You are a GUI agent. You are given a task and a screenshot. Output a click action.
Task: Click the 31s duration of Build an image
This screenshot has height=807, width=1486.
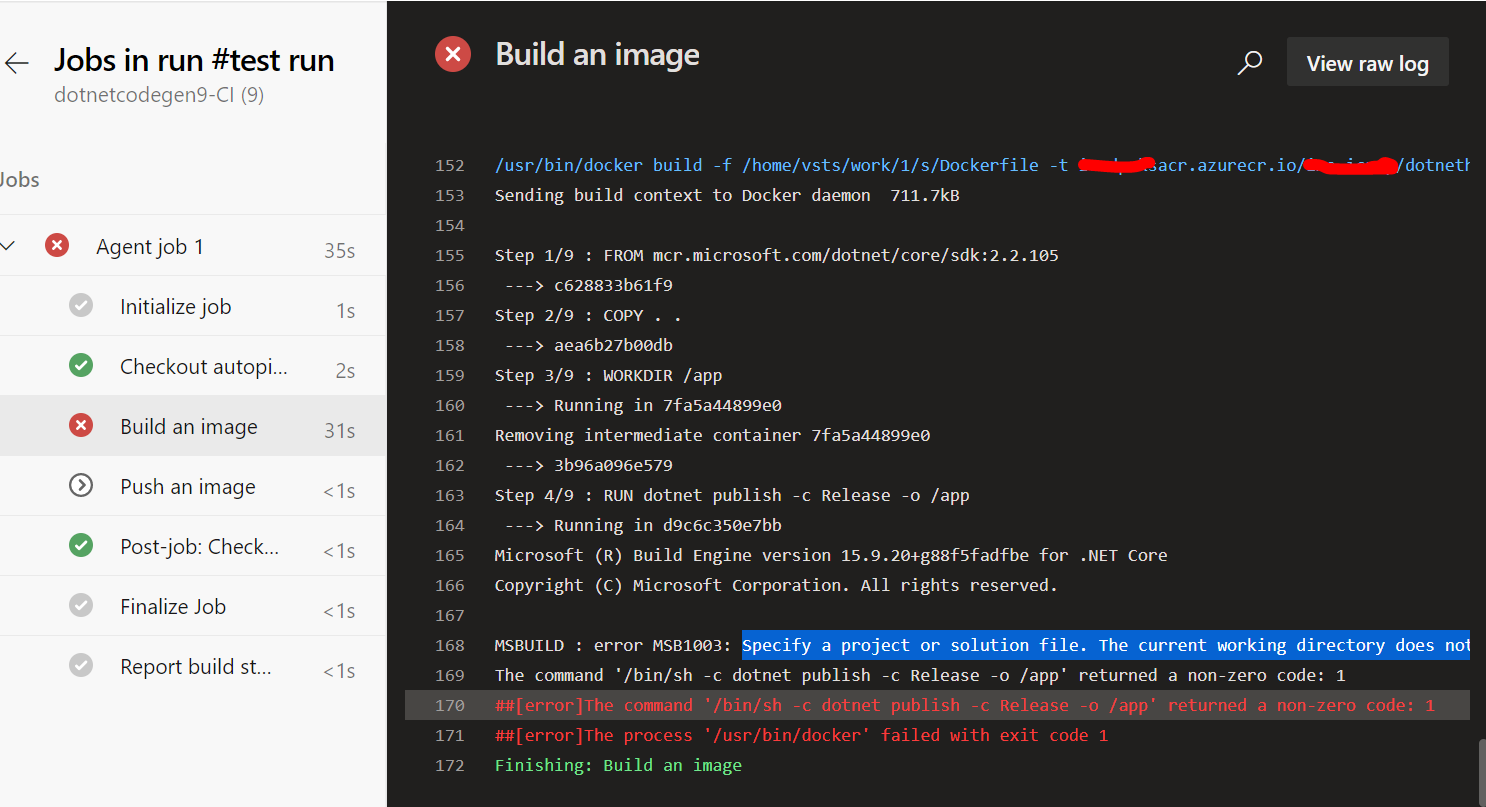point(339,430)
